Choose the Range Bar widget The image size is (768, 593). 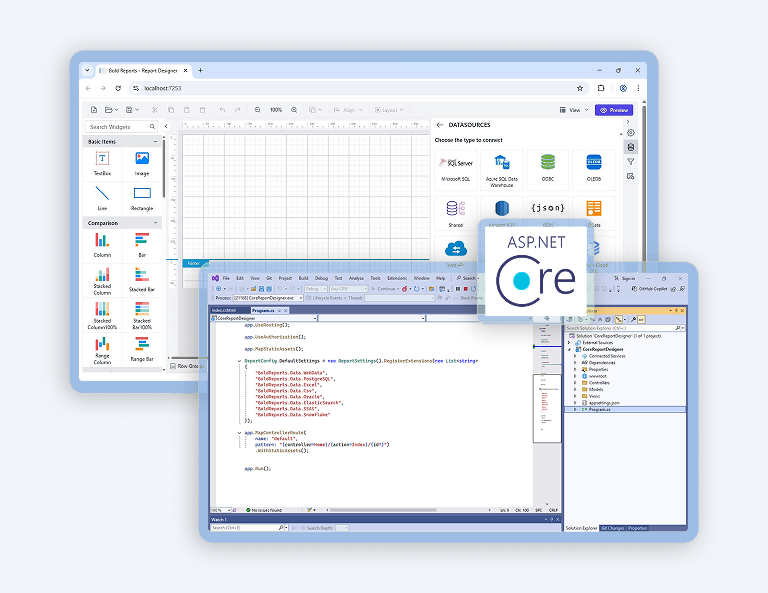point(142,350)
